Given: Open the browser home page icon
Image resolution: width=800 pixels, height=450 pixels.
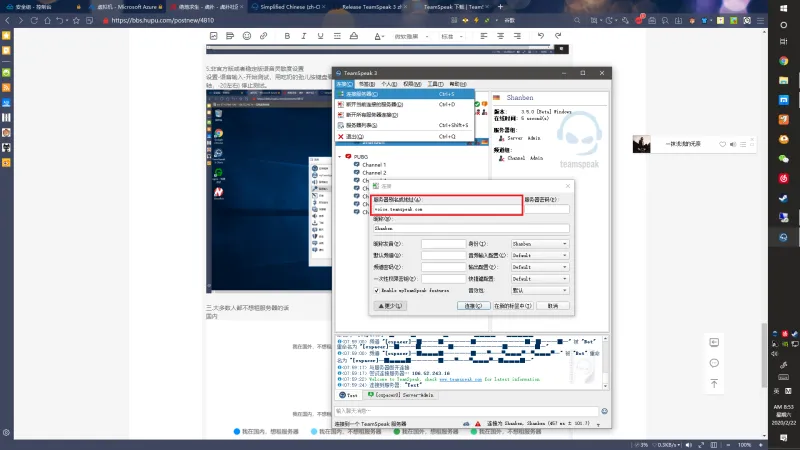Looking at the screenshot, I should click(47, 20).
